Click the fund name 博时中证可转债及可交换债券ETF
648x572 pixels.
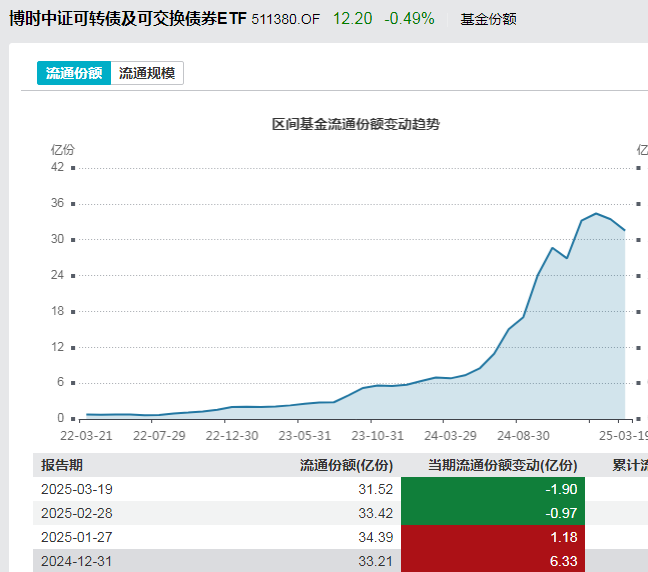pyautogui.click(x=127, y=19)
